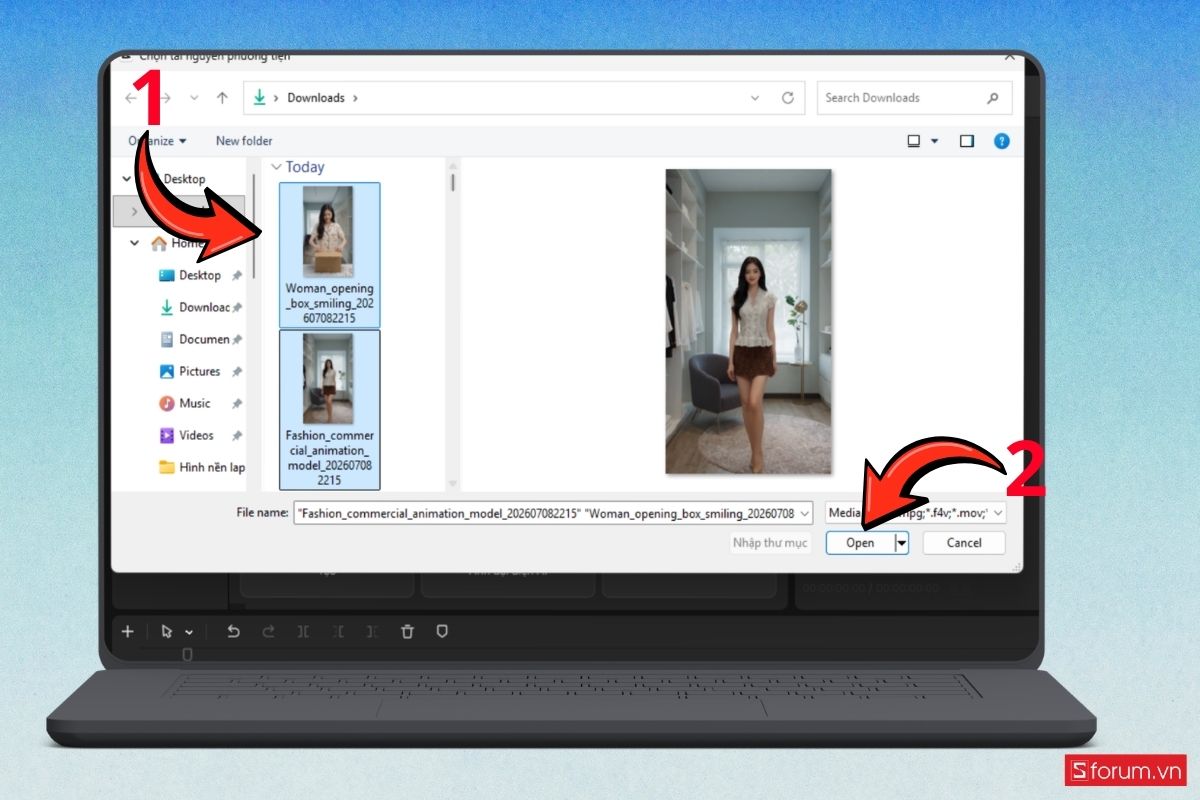Open recent locations chevron beside Up arrow
The width and height of the screenshot is (1200, 800).
coord(195,98)
